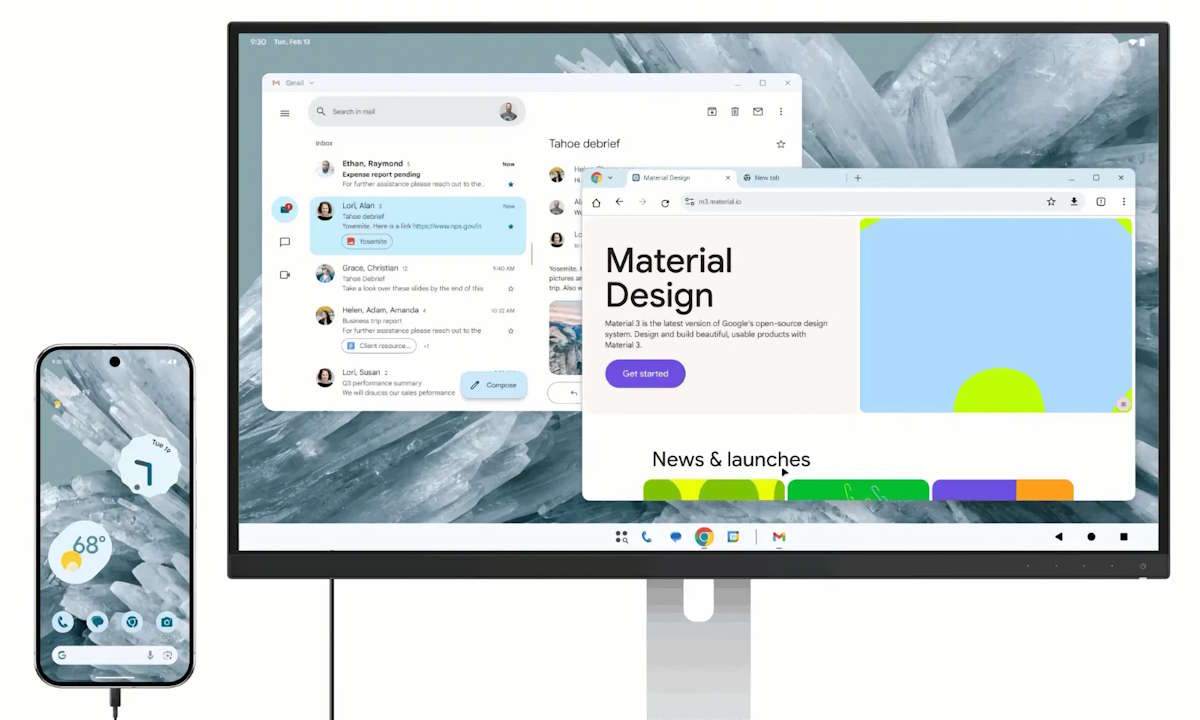Image resolution: width=1200 pixels, height=720 pixels.
Task: Open the Chat section in Gmail sidebar
Action: pyautogui.click(x=285, y=242)
